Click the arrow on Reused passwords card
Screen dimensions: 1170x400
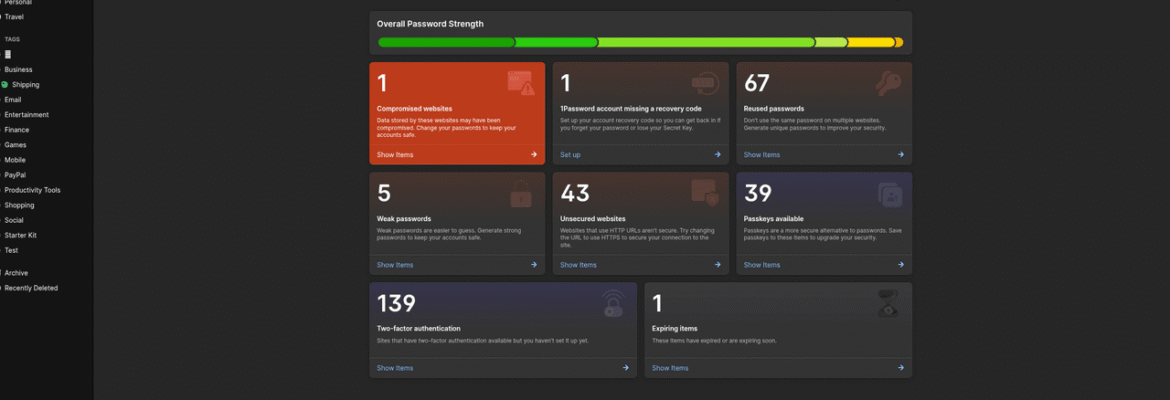pos(900,155)
